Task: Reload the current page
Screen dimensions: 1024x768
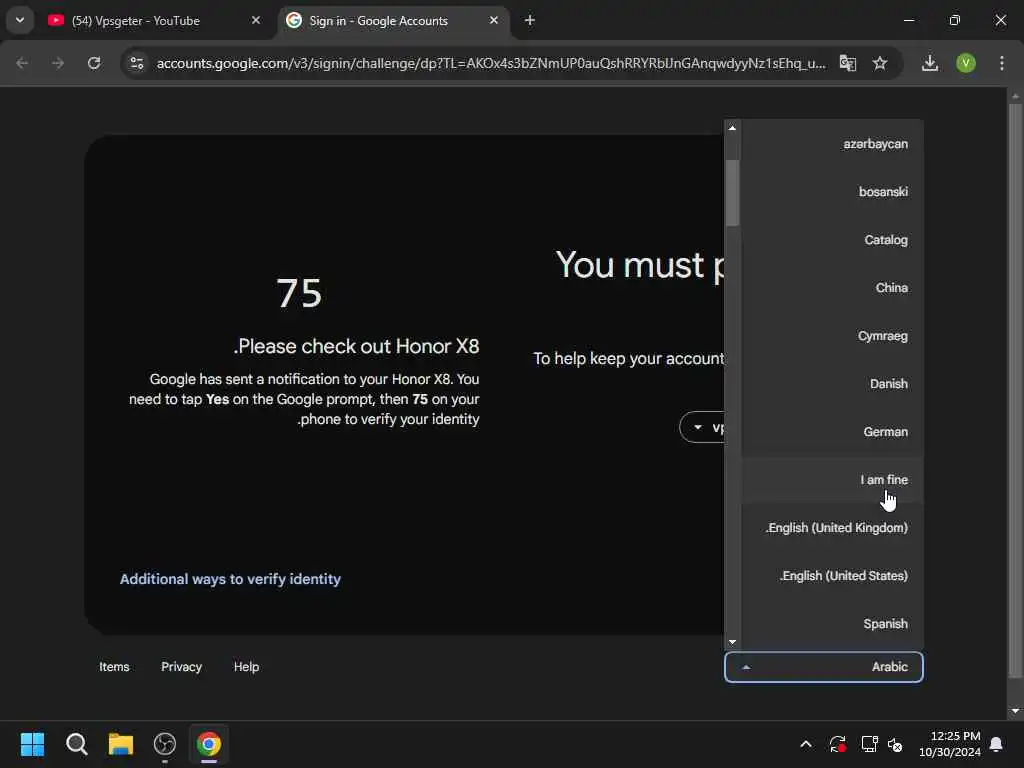Action: point(94,63)
